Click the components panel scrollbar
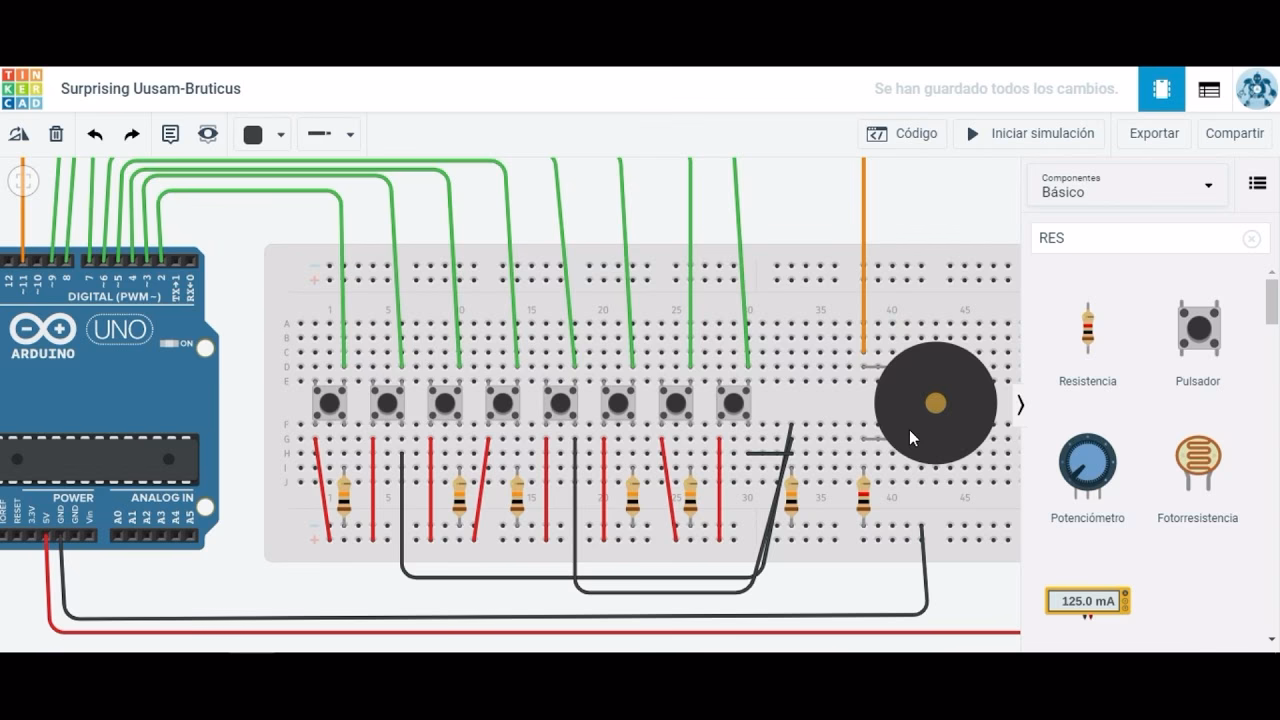The width and height of the screenshot is (1280, 720). [1272, 302]
